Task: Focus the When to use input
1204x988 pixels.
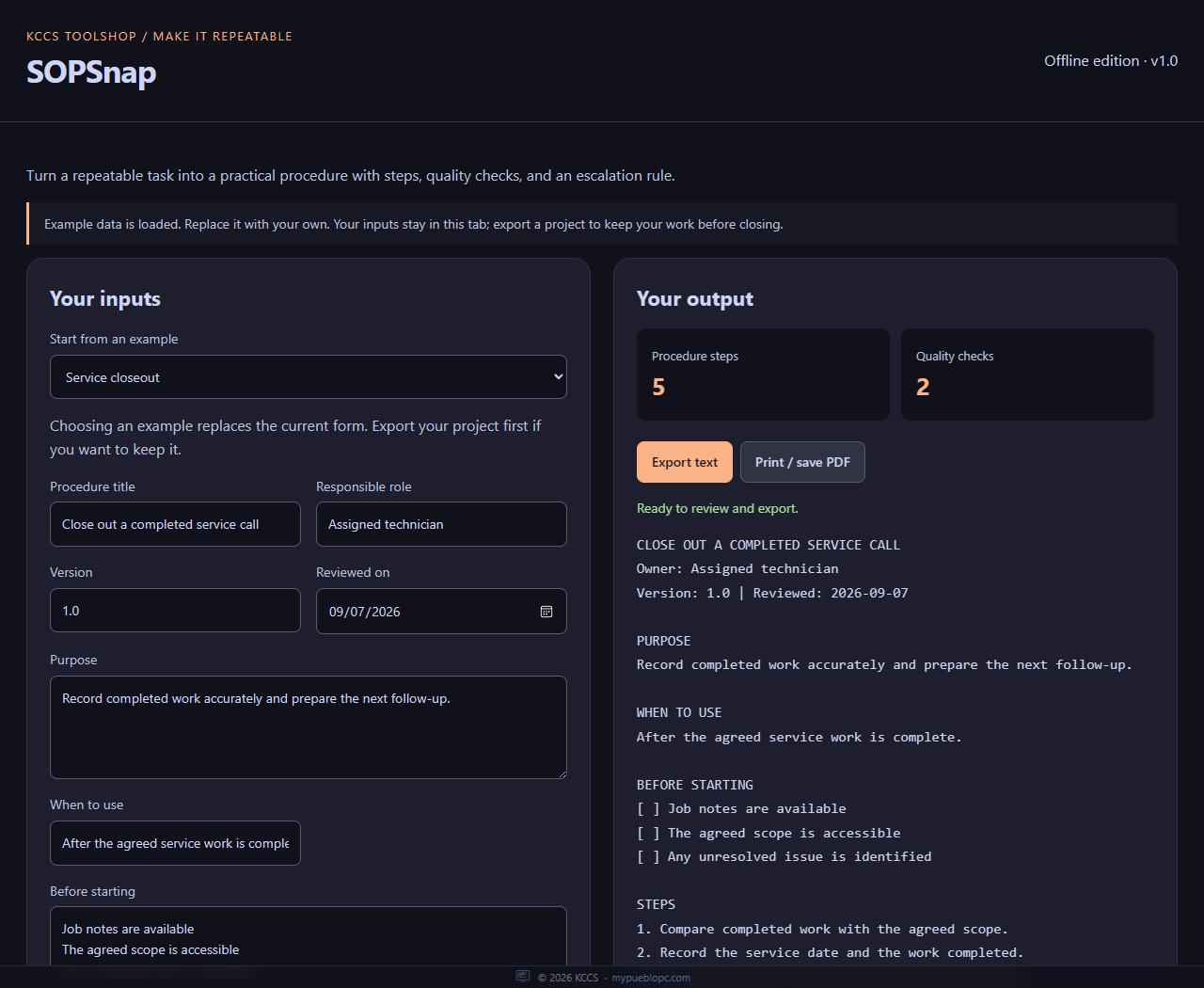Action: [x=175, y=843]
